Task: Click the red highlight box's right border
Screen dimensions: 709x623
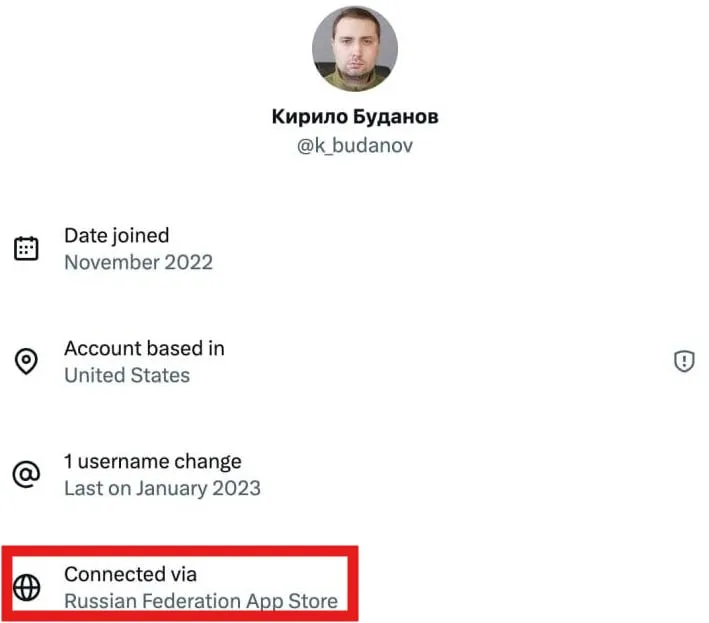Action: (355, 584)
